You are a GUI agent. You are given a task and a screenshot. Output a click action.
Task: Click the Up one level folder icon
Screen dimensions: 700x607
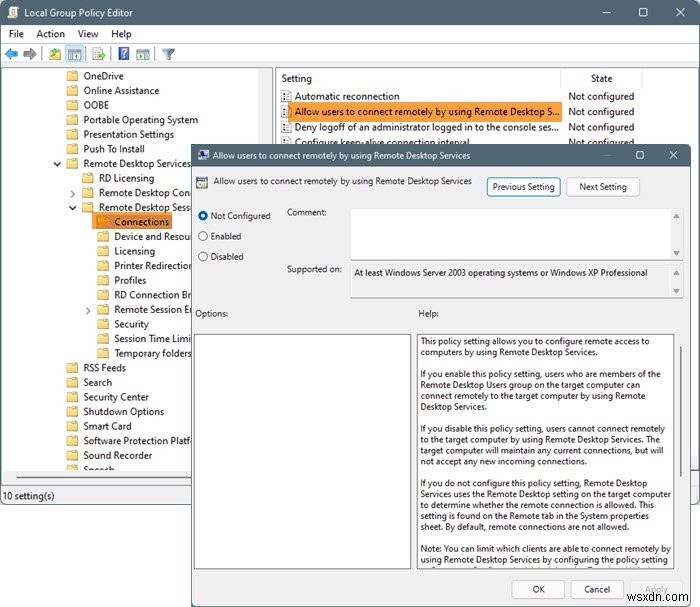(55, 54)
